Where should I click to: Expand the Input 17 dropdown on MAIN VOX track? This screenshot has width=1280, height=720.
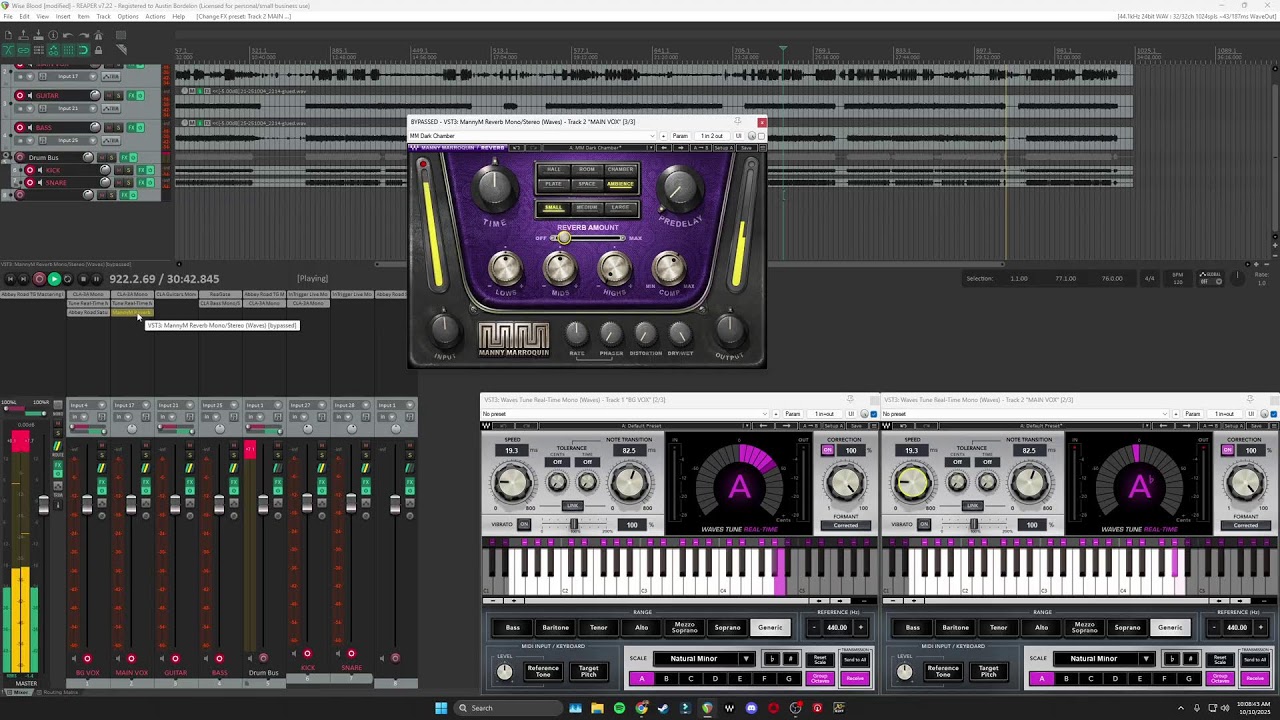pos(93,77)
